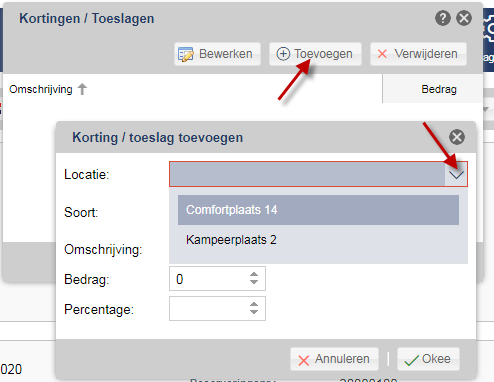
Task: Choose Kampeerplaats 2 from the list
Action: pos(318,240)
